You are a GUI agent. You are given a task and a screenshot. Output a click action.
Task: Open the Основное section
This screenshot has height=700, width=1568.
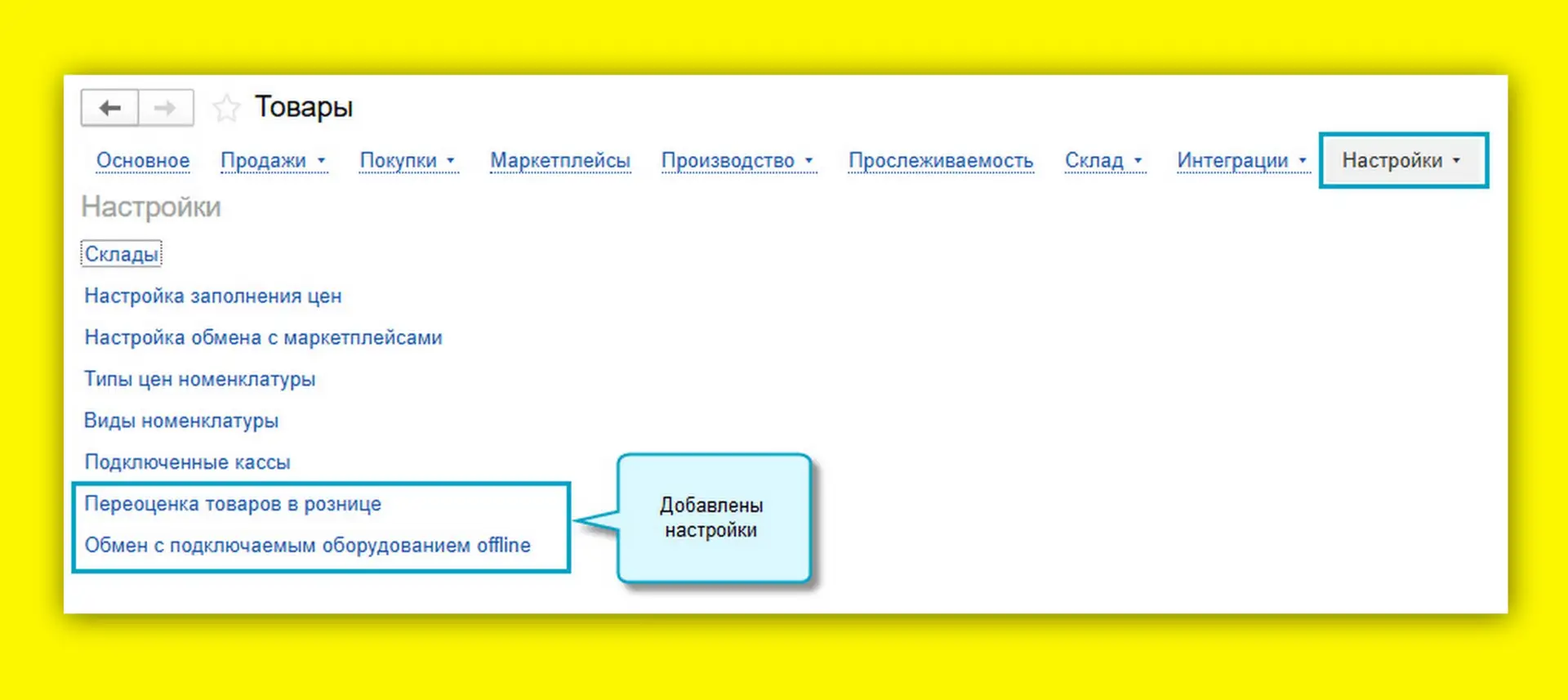coord(143,161)
